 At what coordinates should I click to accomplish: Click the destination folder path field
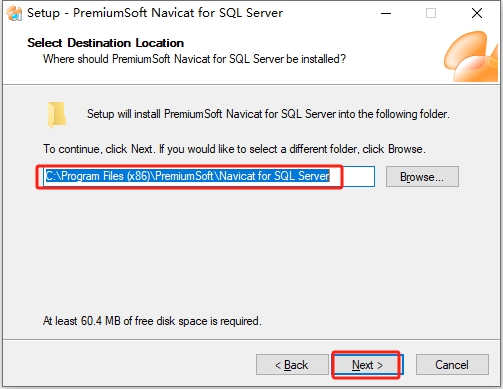(209, 176)
